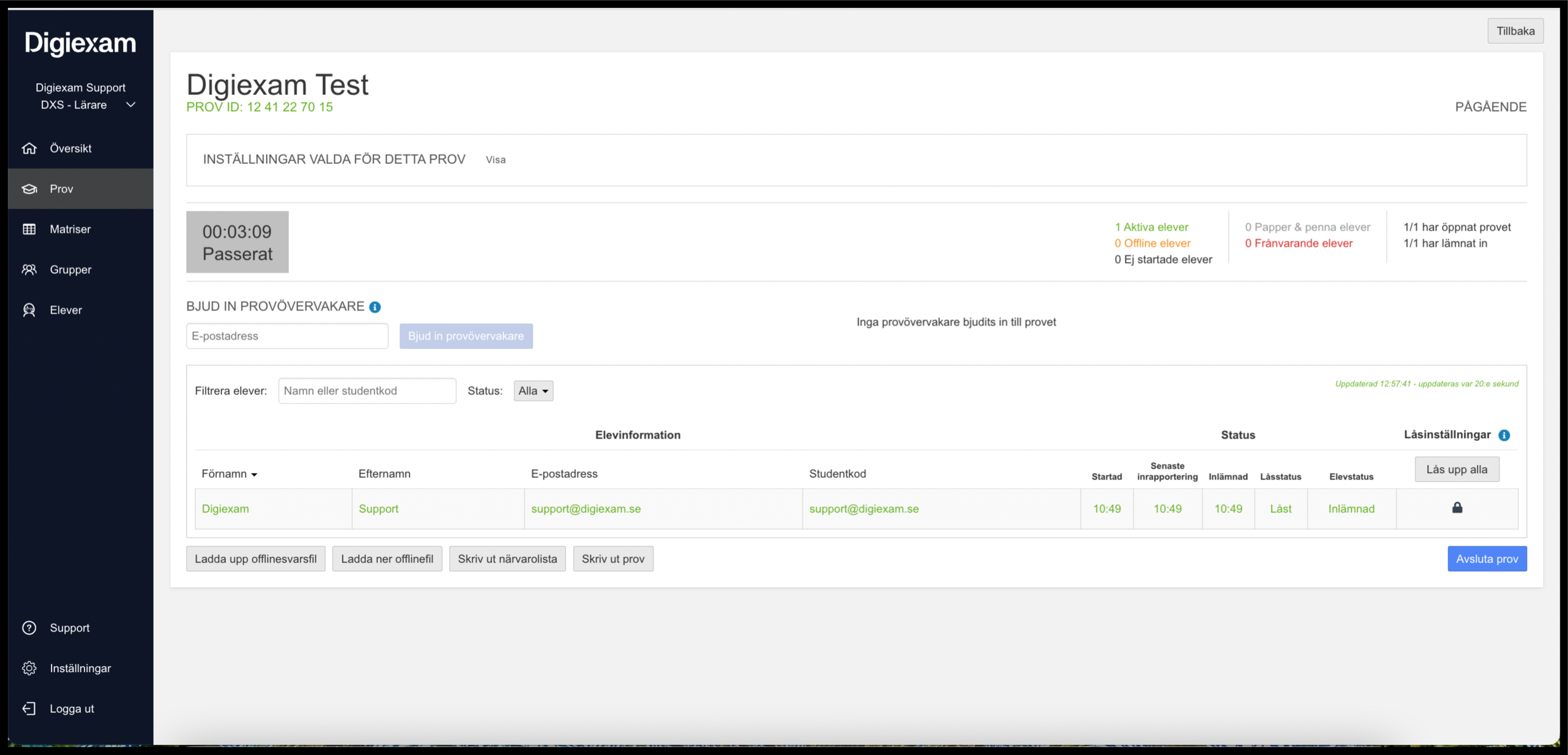1568x755 pixels.
Task: Open the Status Alla dropdown
Action: point(533,391)
